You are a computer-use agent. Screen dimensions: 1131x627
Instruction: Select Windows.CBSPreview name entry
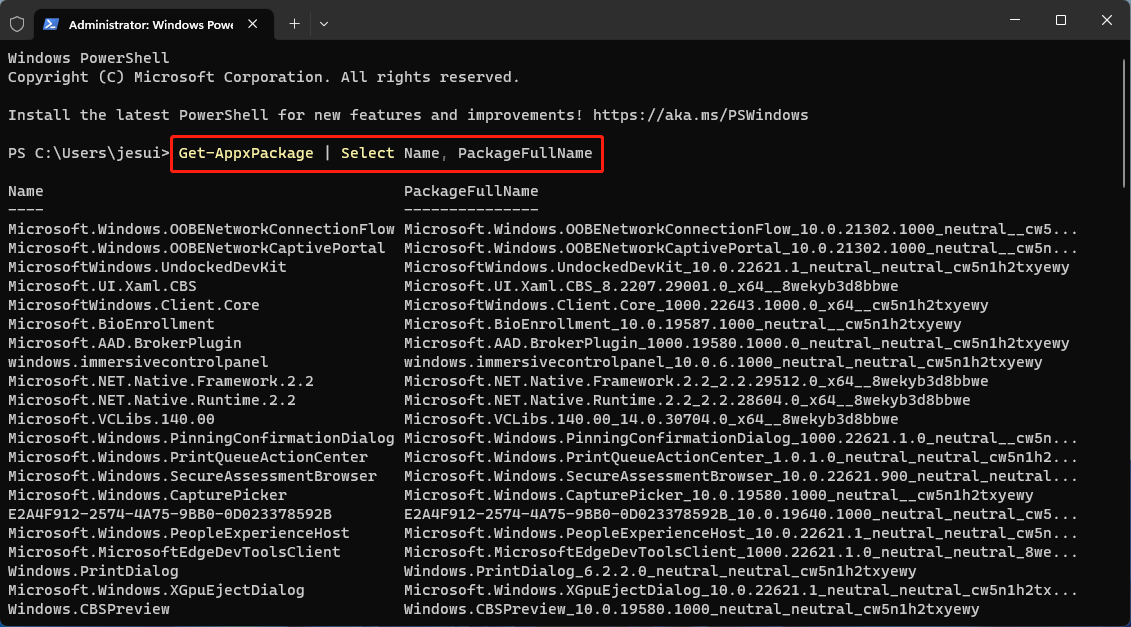pos(89,609)
